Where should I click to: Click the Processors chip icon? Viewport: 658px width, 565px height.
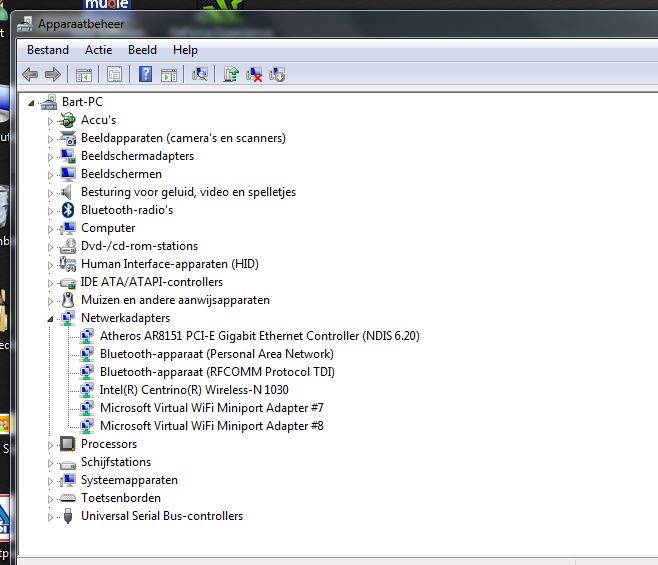(x=67, y=444)
